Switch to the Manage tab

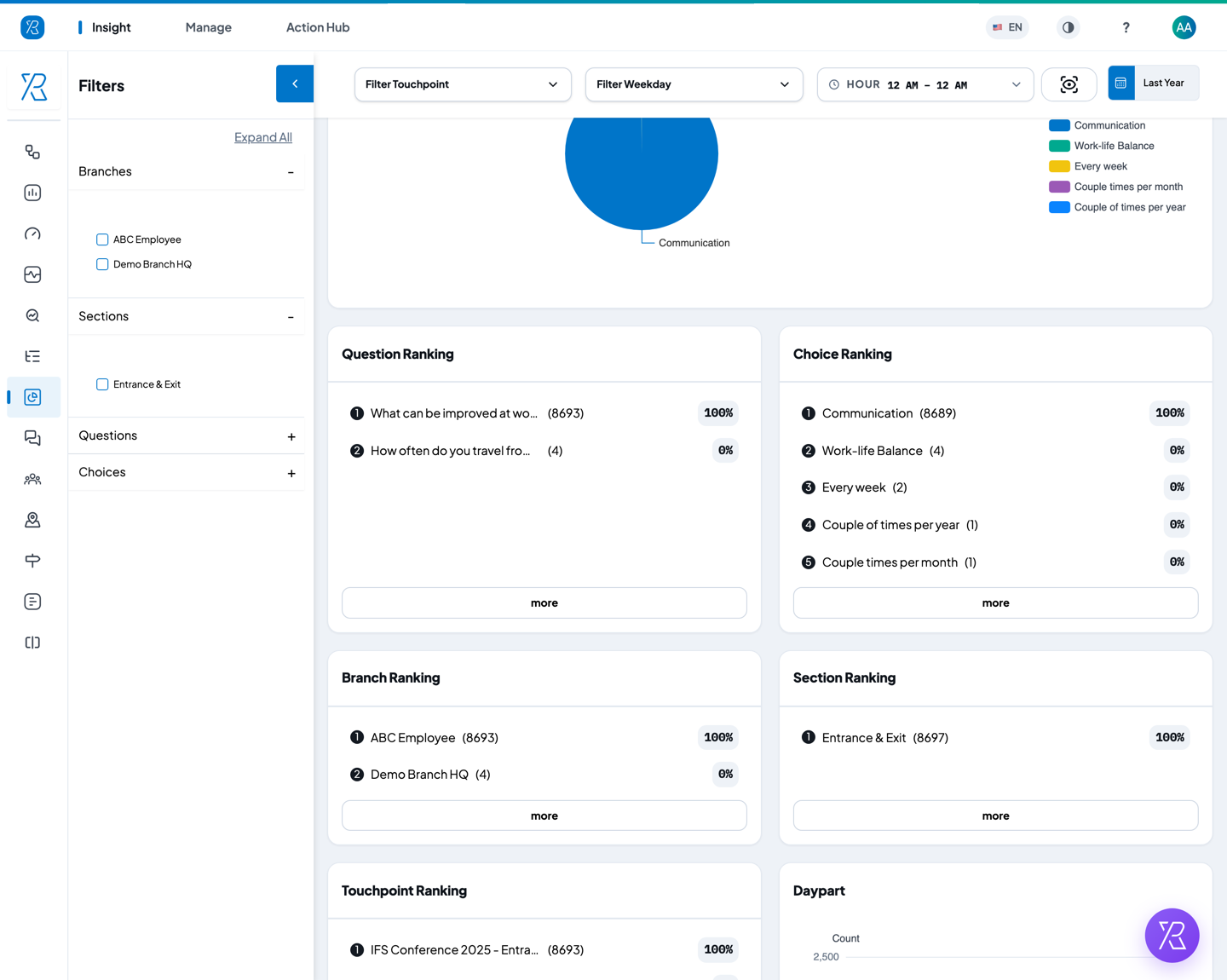209,27
